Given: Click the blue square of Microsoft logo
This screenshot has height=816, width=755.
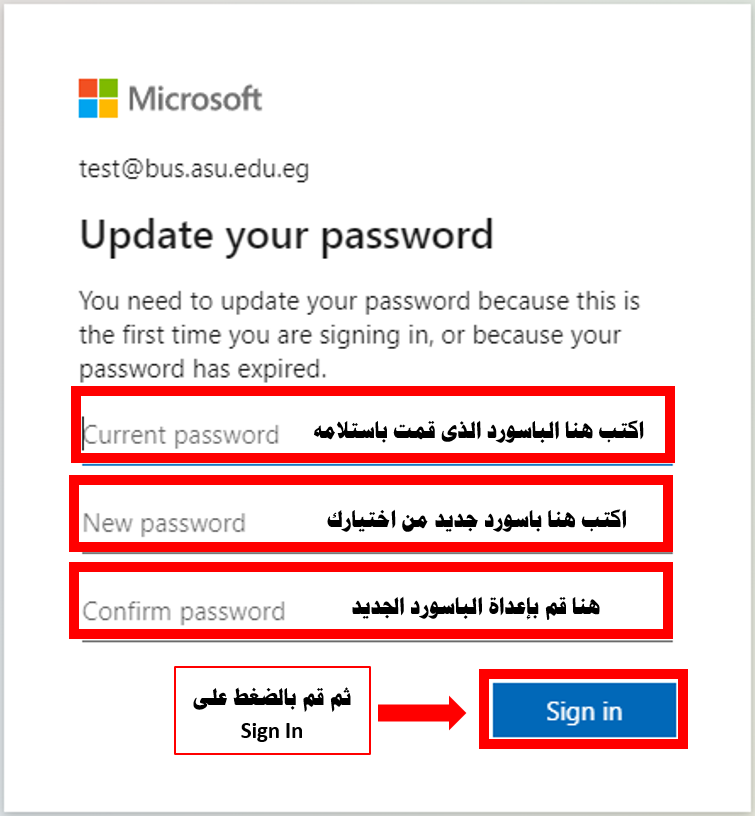Looking at the screenshot, I should point(88,108).
